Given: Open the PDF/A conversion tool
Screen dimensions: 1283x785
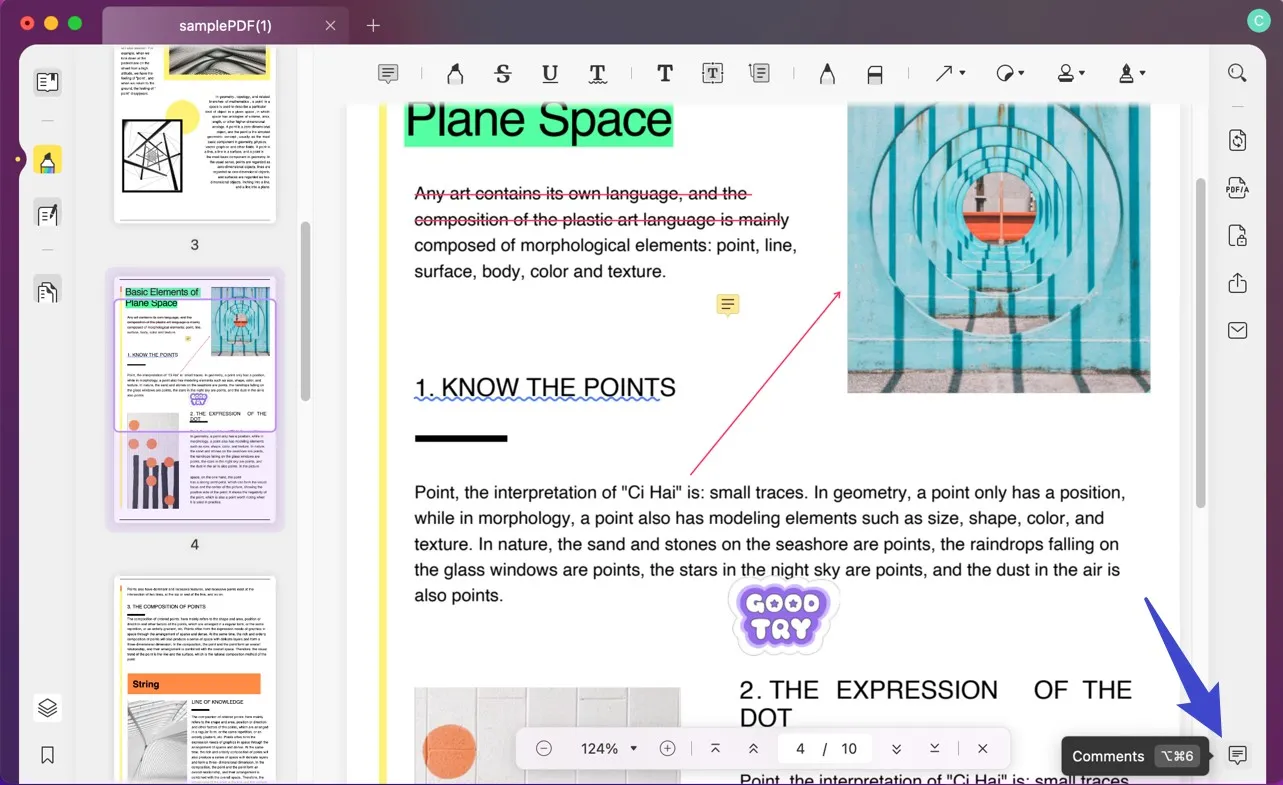Looking at the screenshot, I should [1236, 188].
